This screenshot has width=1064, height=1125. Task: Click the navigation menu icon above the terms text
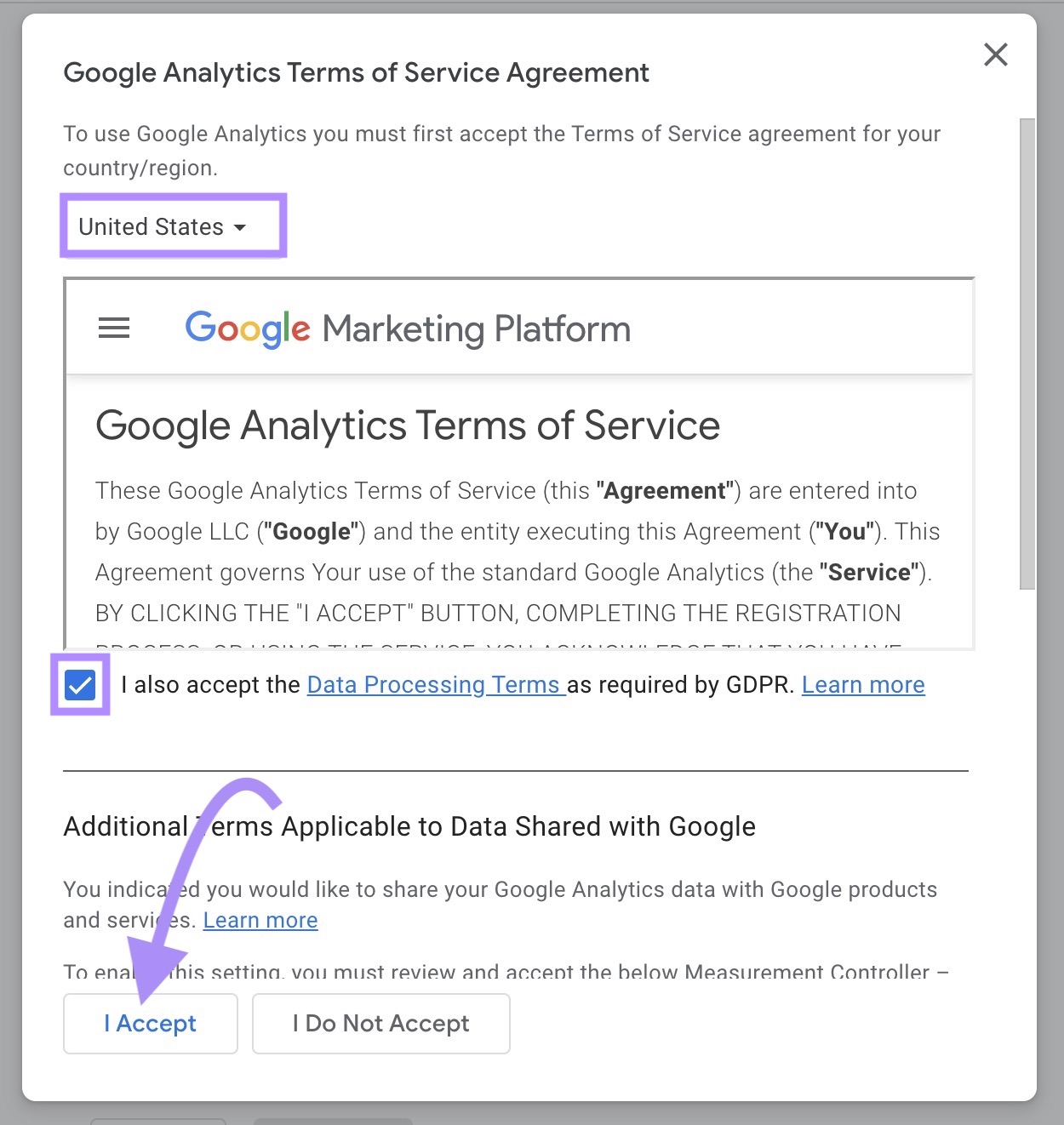coord(113,329)
